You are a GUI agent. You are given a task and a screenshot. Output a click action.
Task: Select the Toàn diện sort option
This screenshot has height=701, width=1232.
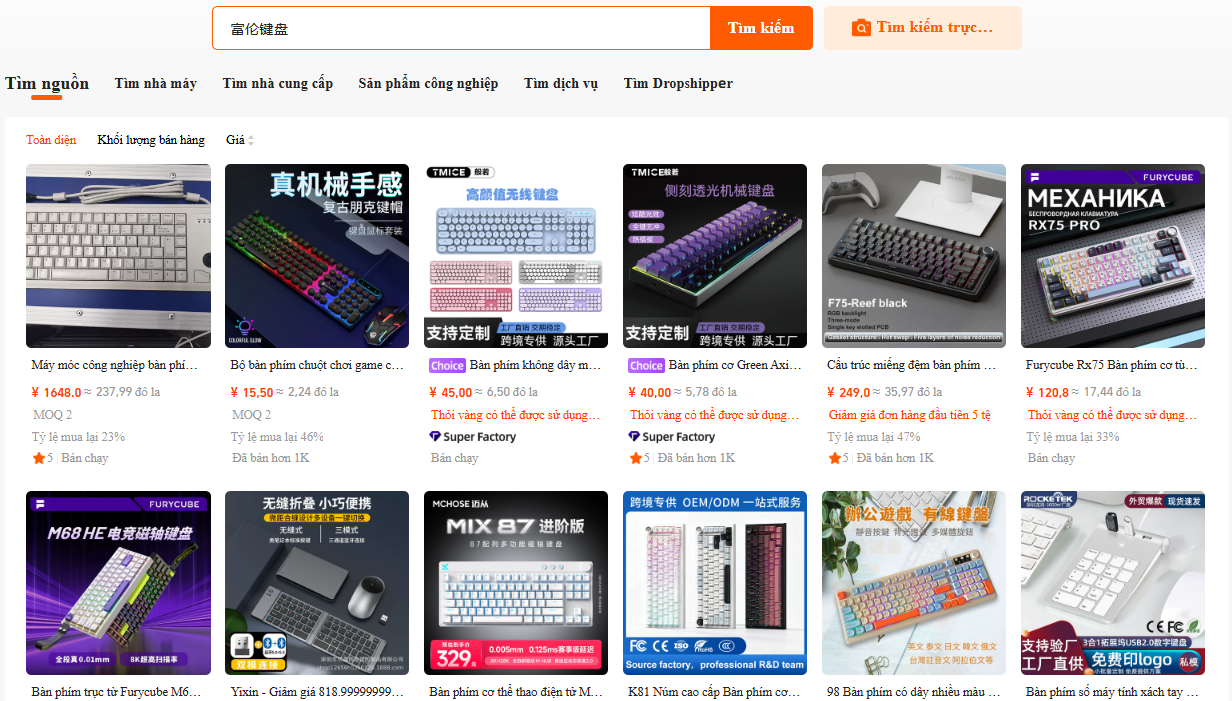(51, 140)
